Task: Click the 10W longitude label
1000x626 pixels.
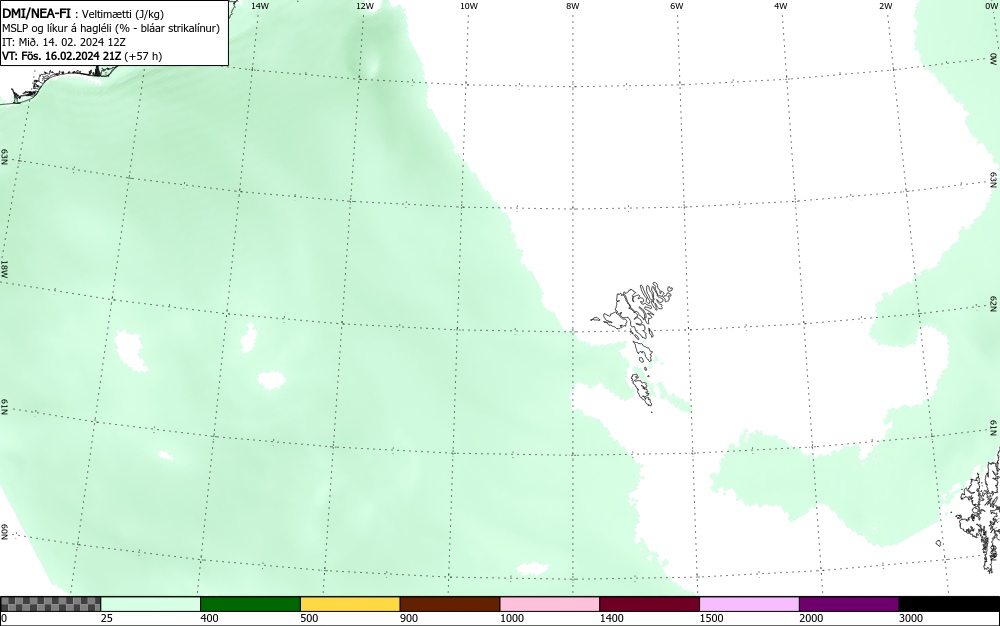Action: coord(469,6)
